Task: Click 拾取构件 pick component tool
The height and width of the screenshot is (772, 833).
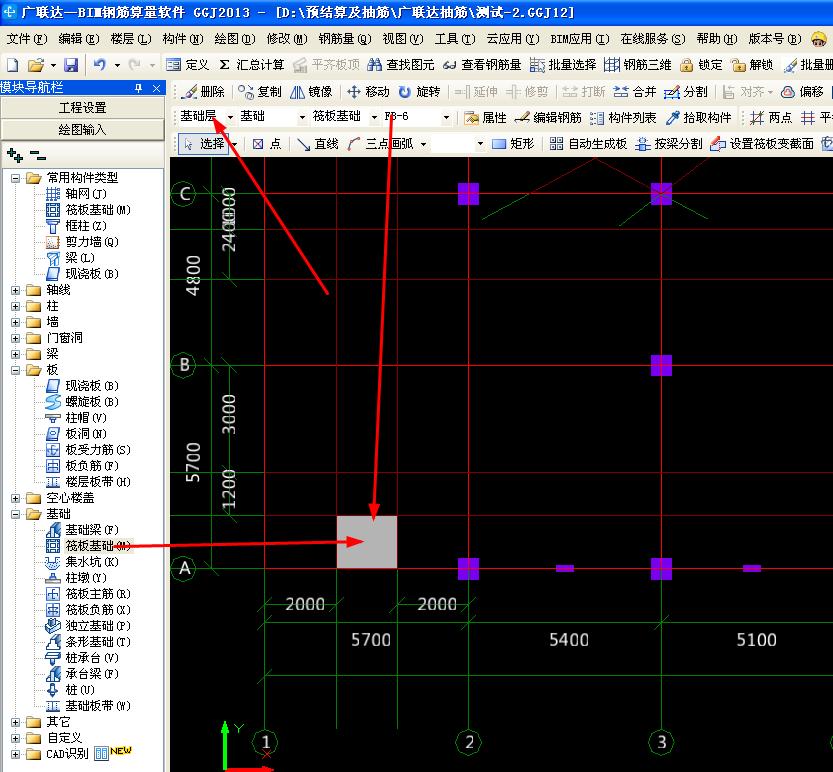Action: (698, 117)
